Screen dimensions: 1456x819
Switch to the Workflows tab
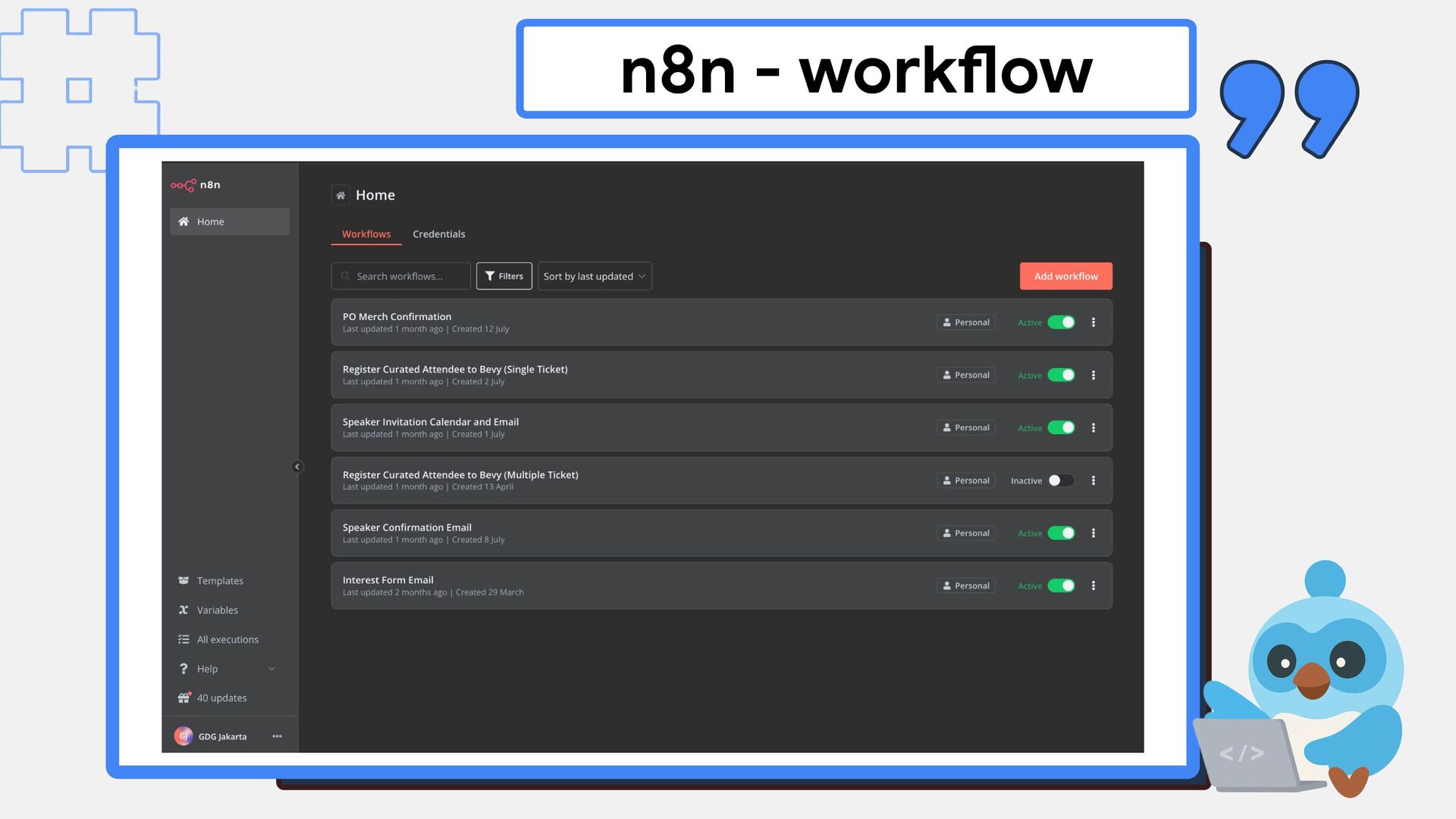(366, 234)
